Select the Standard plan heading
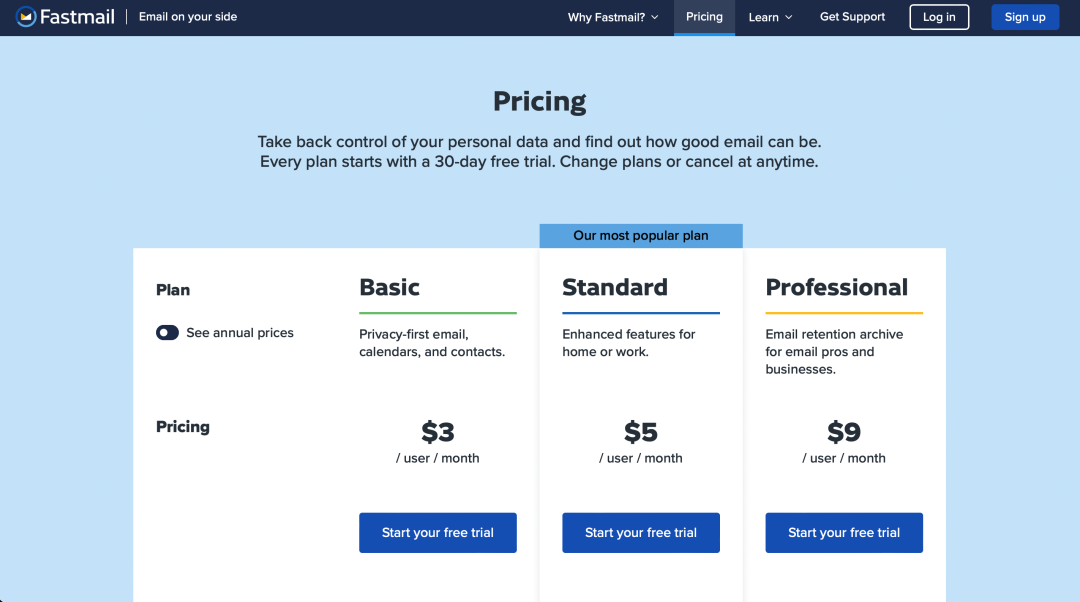The height and width of the screenshot is (602, 1080). pos(614,287)
